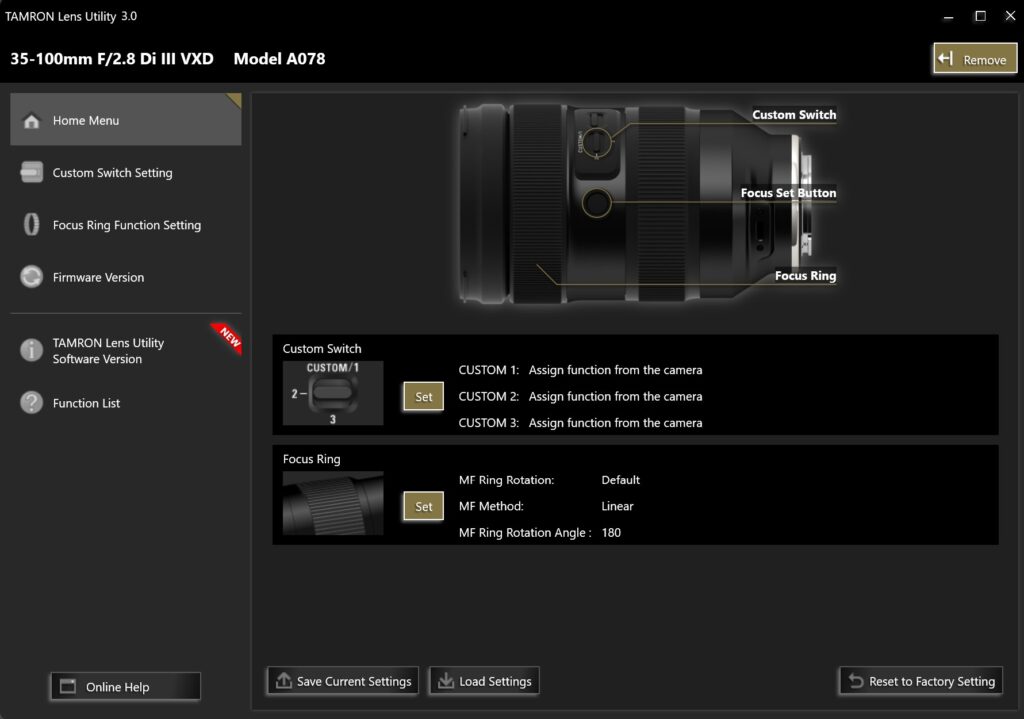Image resolution: width=1024 pixels, height=719 pixels.
Task: Open the Function List entry
Action: (x=86, y=403)
